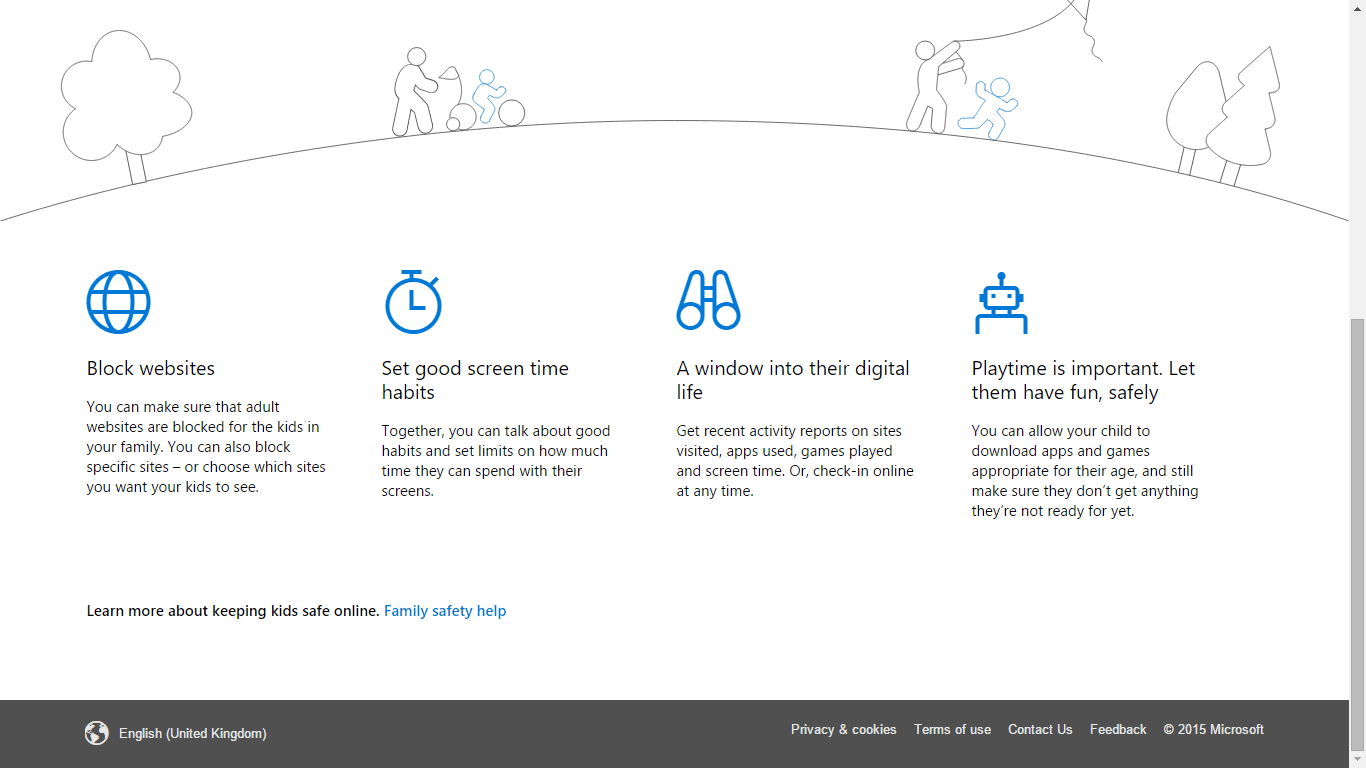Go to Contact Us
The height and width of the screenshot is (768, 1366).
(x=1040, y=730)
